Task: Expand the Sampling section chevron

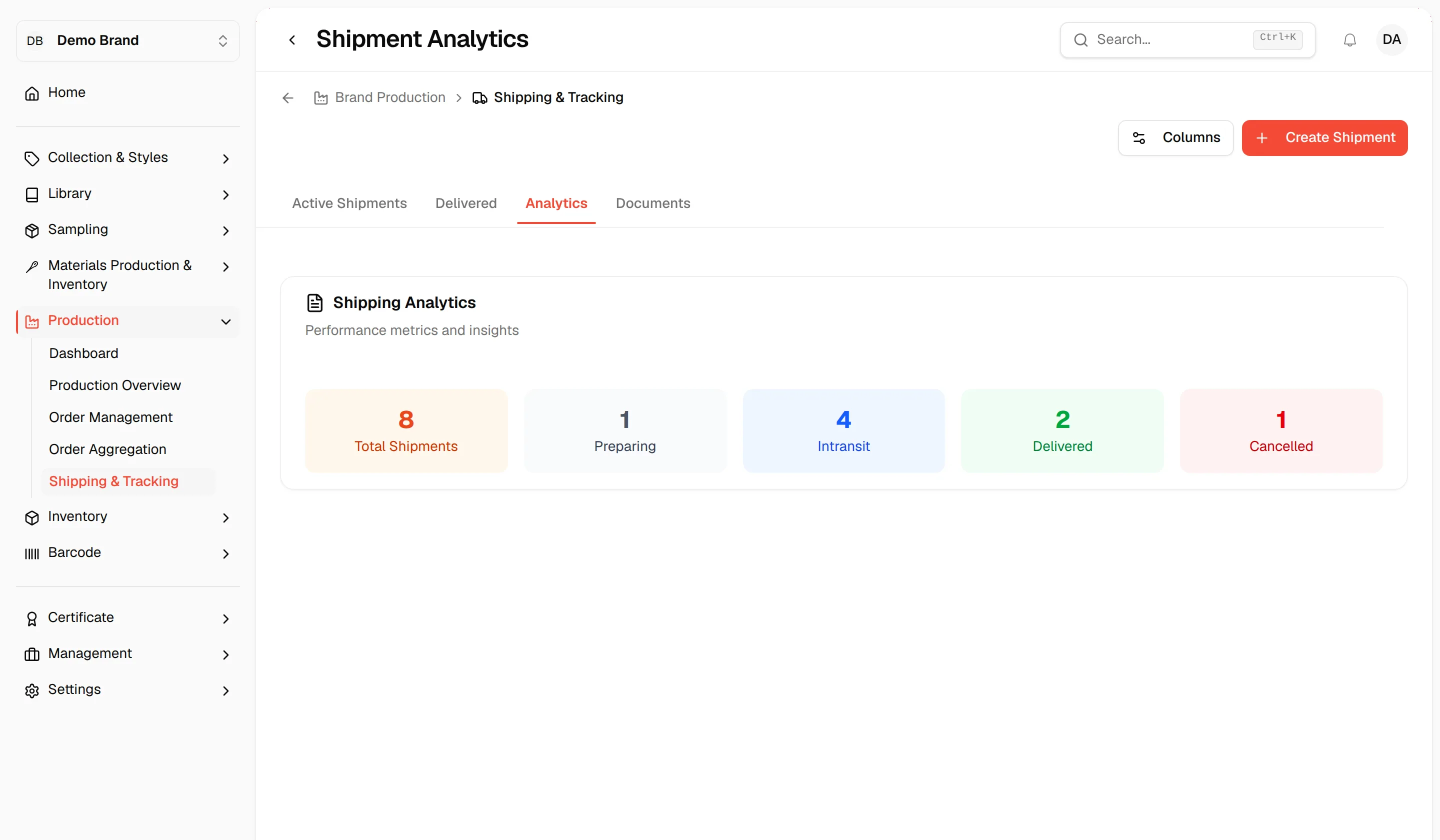Action: (225, 231)
